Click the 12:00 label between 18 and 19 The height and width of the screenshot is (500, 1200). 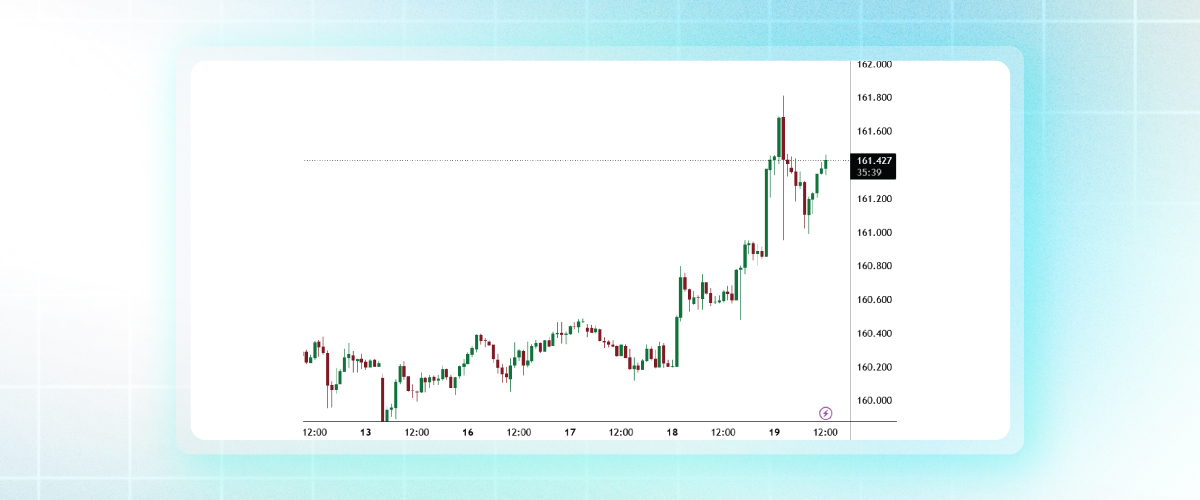click(x=723, y=433)
